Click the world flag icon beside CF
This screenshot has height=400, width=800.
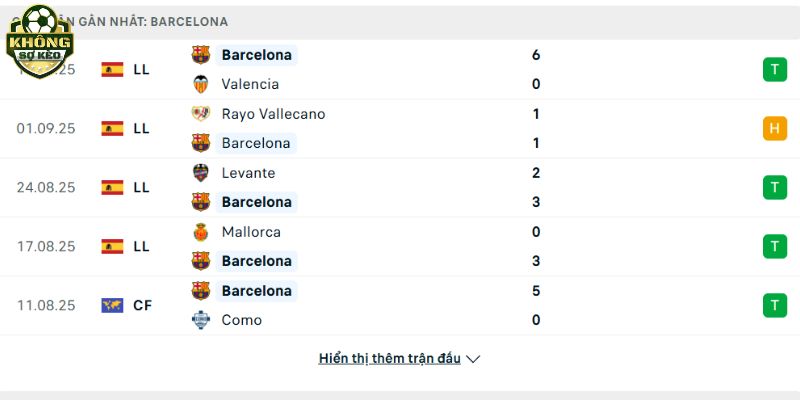coord(112,306)
